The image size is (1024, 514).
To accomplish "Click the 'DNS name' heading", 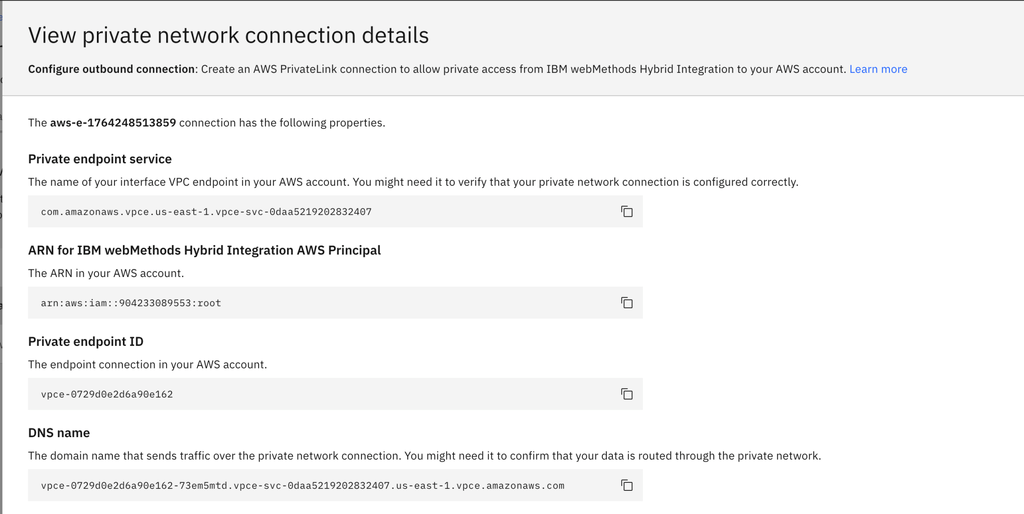I will coord(59,433).
